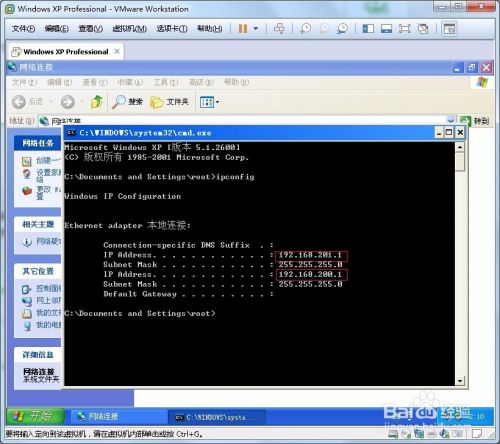Image resolution: width=500 pixels, height=444 pixels.
Task: Click the console view toolbar icon
Action: coord(449,29)
